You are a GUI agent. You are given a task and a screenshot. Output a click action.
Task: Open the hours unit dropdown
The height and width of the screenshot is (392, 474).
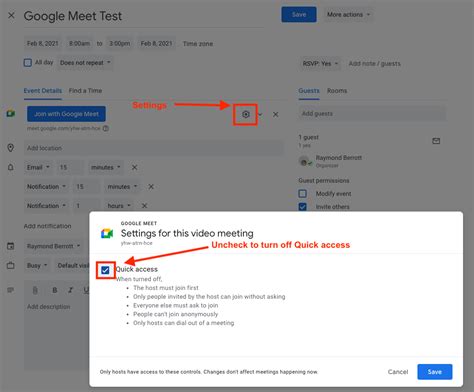[x=119, y=206]
